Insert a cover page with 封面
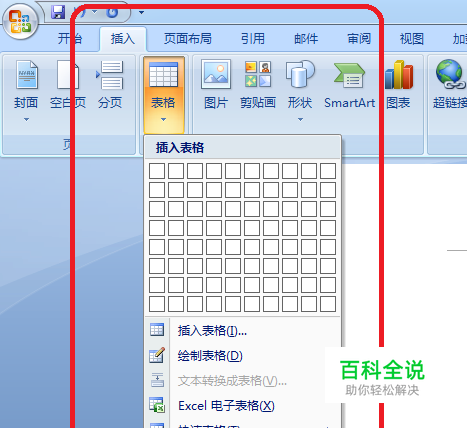The image size is (467, 428). (x=26, y=85)
